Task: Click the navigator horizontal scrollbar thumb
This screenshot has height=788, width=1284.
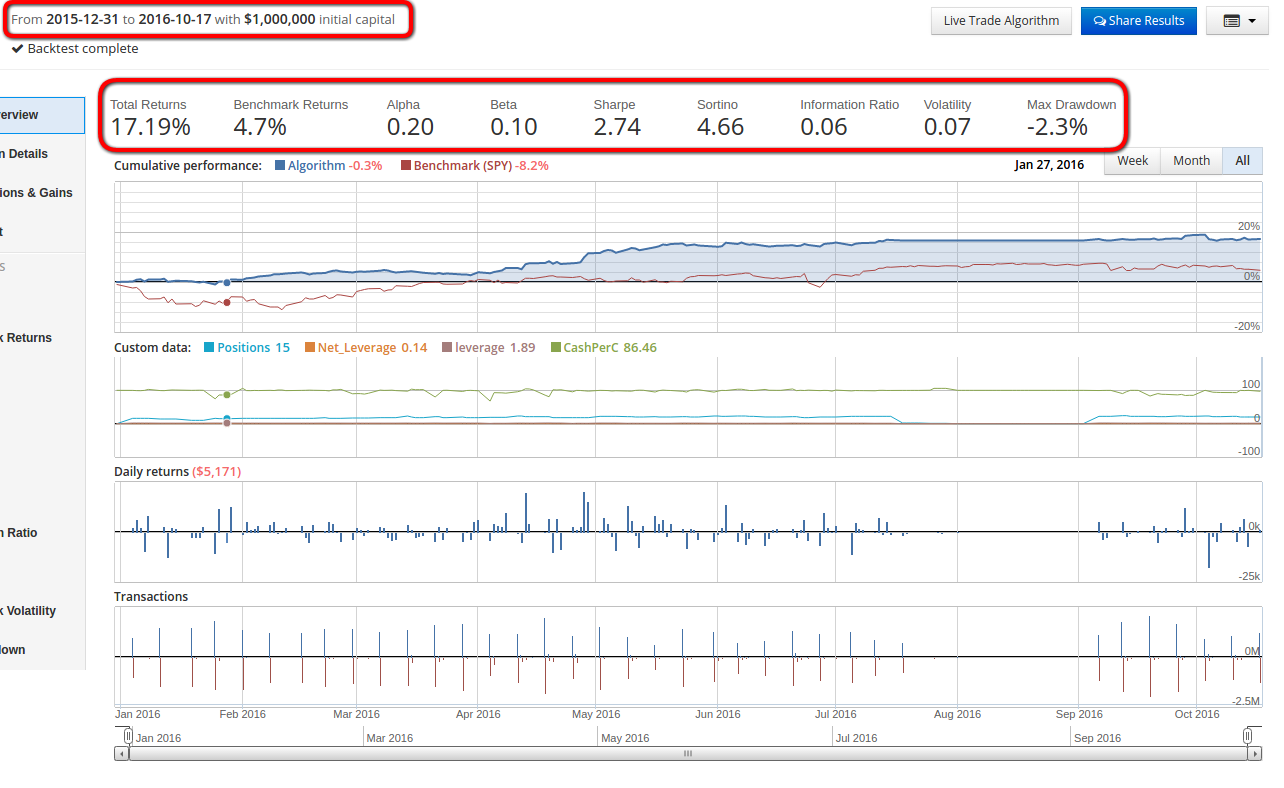Action: (x=688, y=754)
